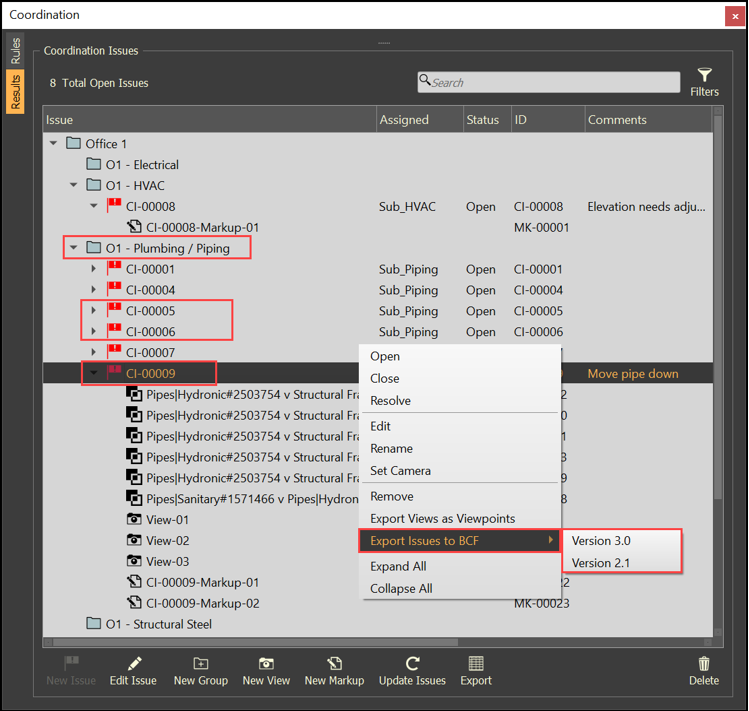
Task: Click the Filters funnel icon
Action: pos(704,75)
